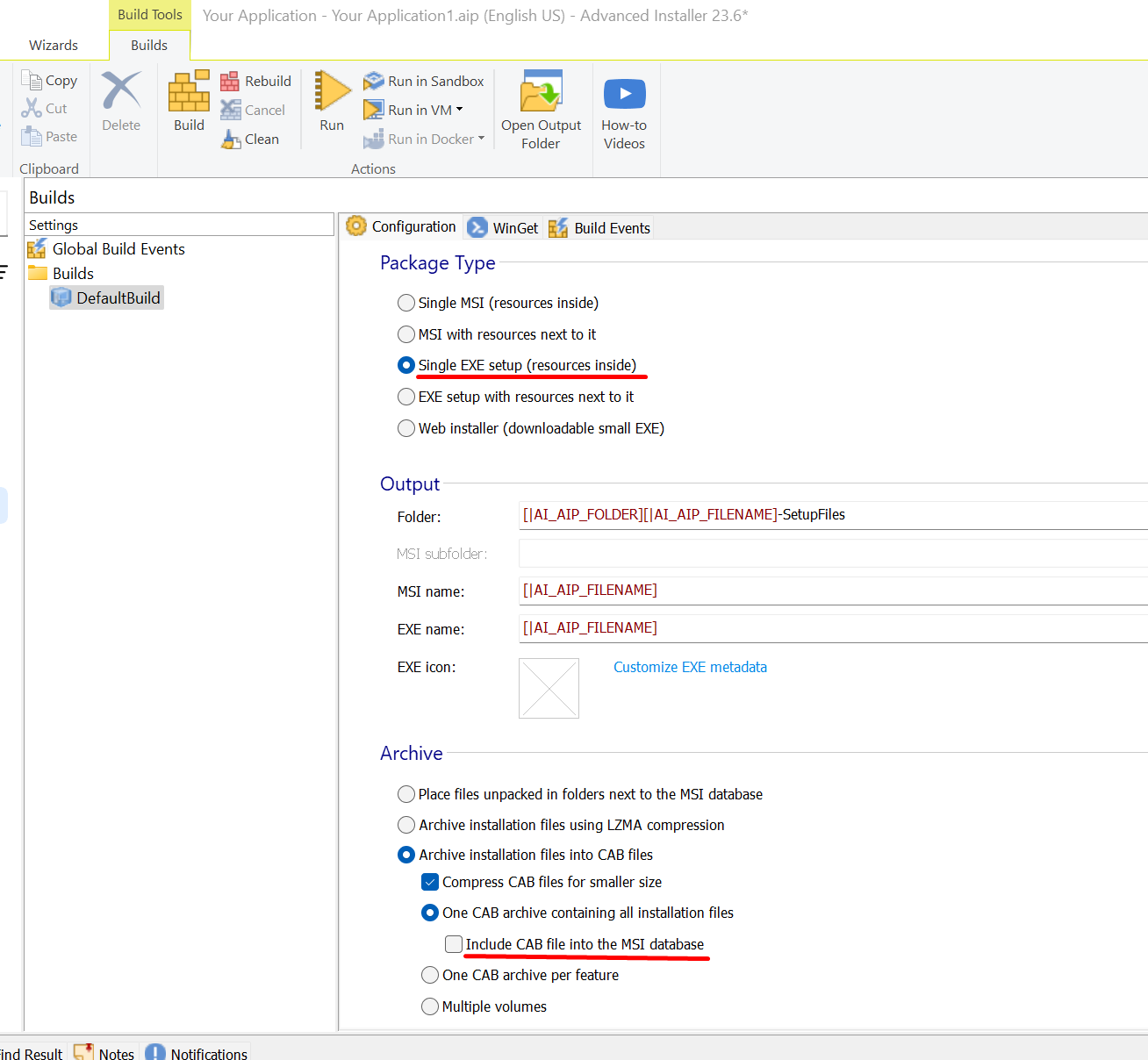Click the Copy icon in Clipboard group
Viewport: 1148px width, 1060px height.
click(32, 81)
